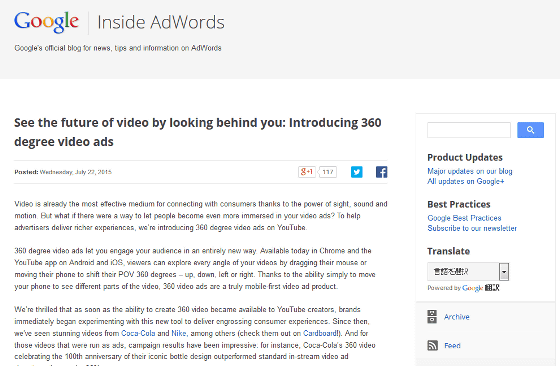Click the Google logo
Image resolution: width=560 pixels, height=366 pixels.
46,22
